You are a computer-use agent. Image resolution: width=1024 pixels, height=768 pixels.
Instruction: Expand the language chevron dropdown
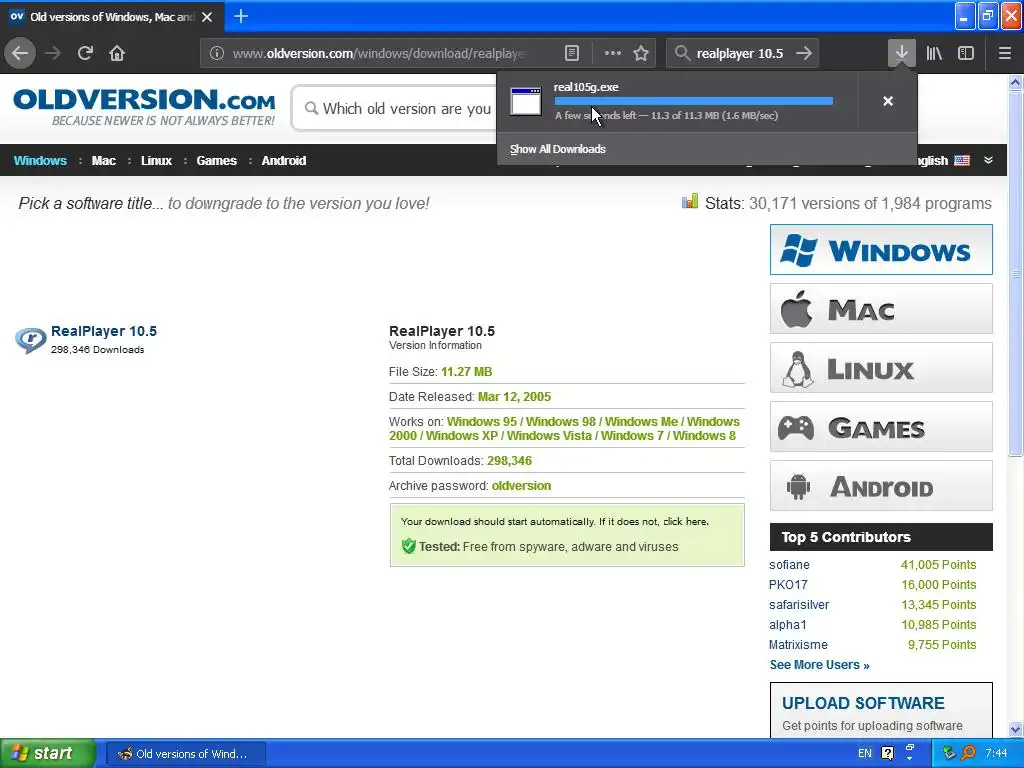coord(988,161)
